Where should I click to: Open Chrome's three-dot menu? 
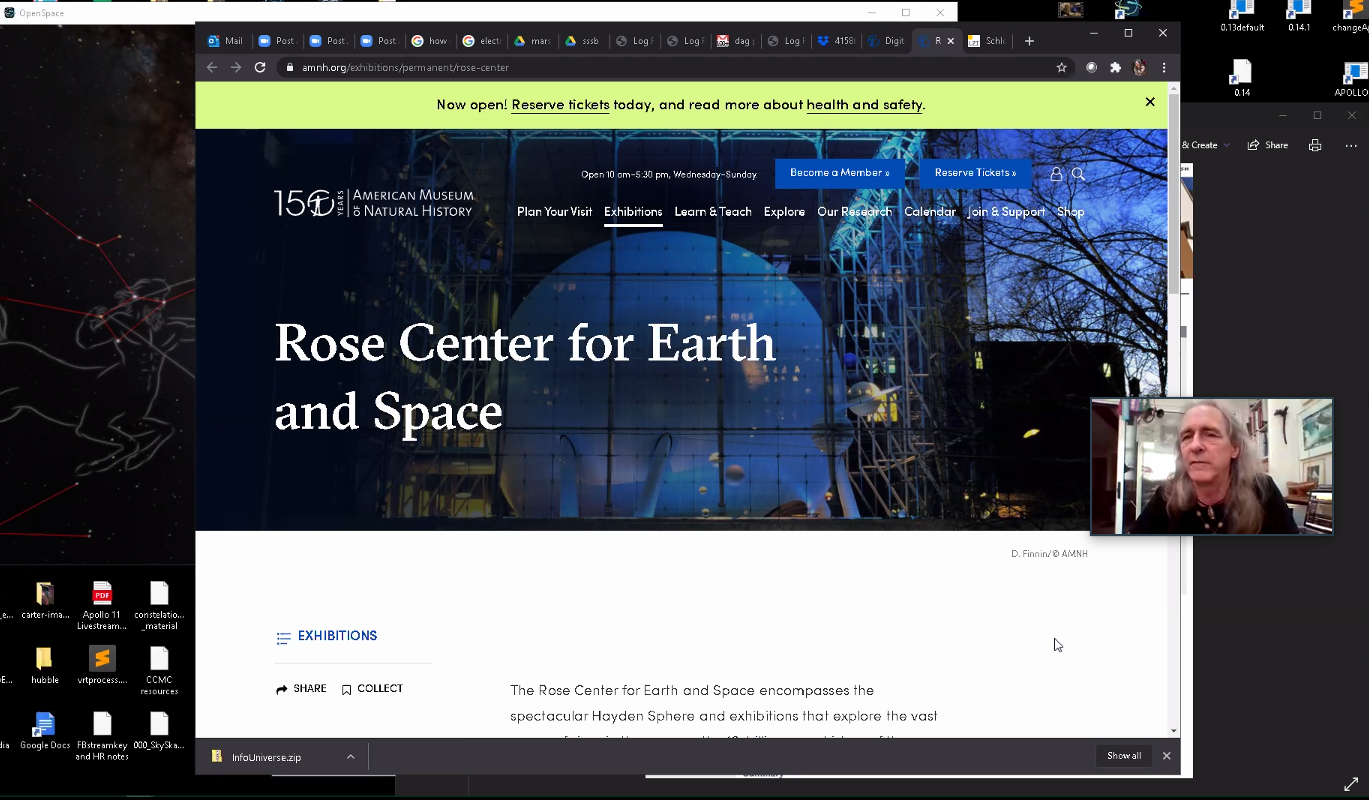(1163, 67)
